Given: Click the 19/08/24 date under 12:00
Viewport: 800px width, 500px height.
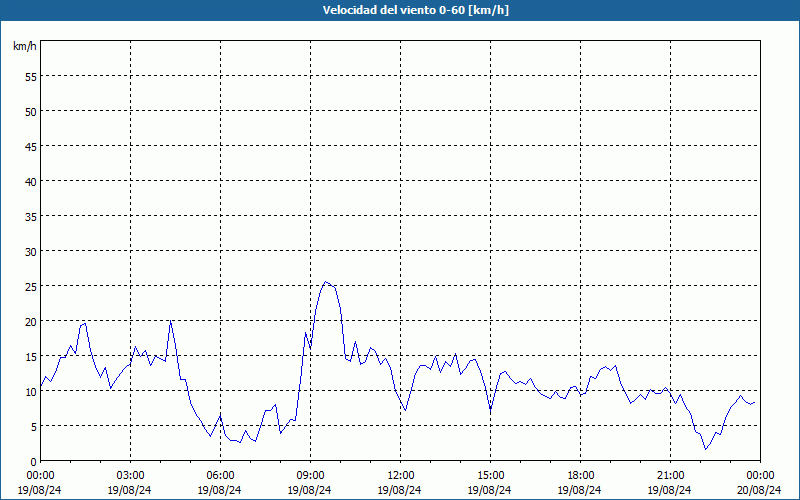Looking at the screenshot, I should click(x=399, y=490).
